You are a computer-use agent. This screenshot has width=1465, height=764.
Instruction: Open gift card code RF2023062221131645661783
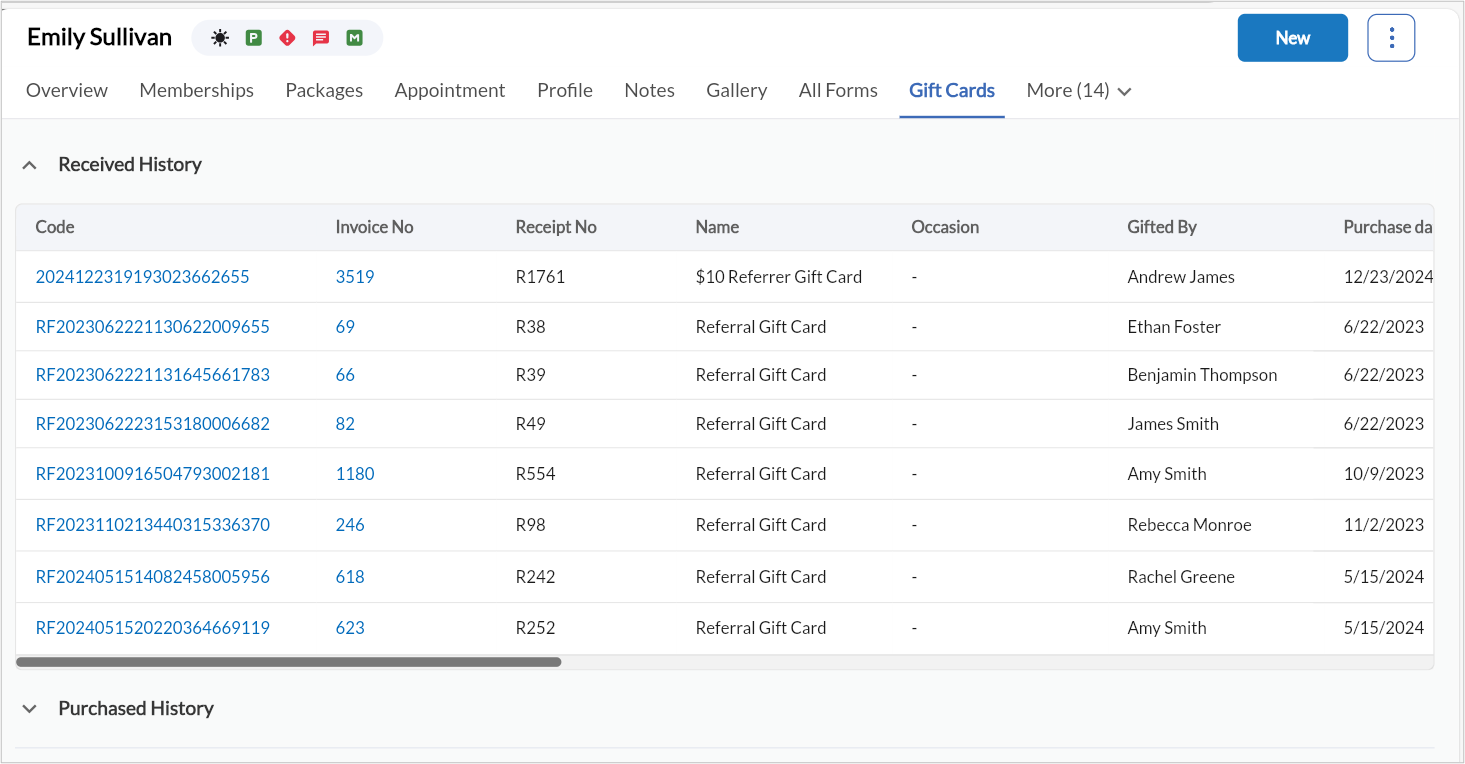153,375
